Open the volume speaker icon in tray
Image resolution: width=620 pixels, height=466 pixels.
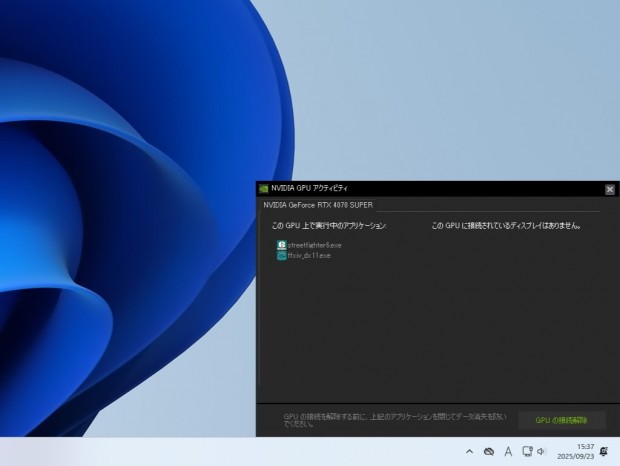point(541,451)
